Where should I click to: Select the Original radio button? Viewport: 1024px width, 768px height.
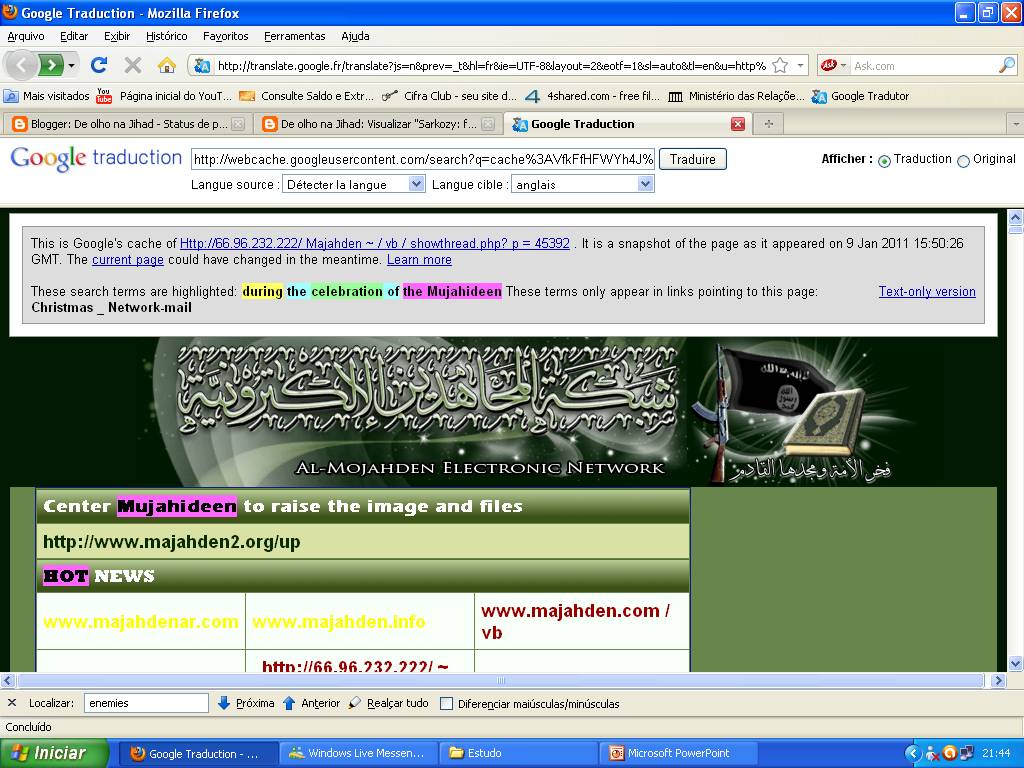(963, 161)
